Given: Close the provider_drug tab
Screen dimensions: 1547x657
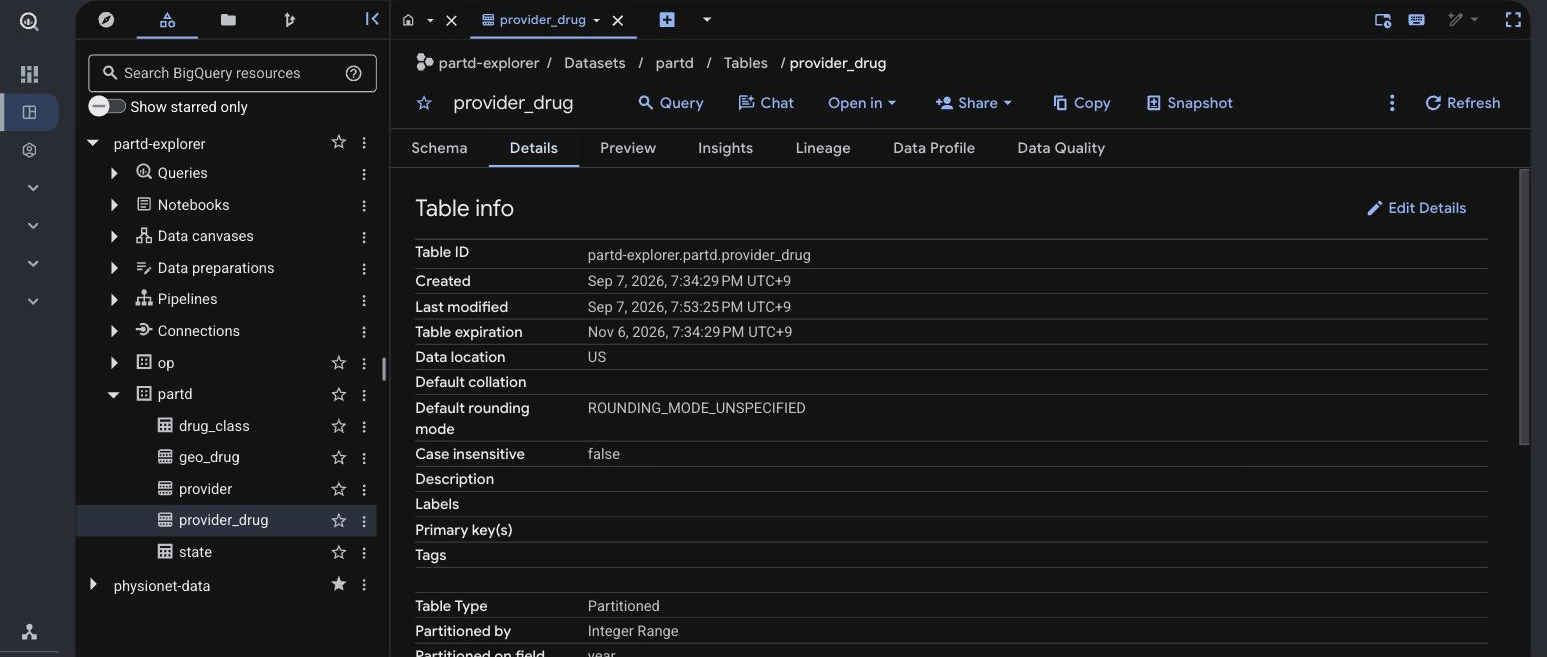Looking at the screenshot, I should 618,20.
